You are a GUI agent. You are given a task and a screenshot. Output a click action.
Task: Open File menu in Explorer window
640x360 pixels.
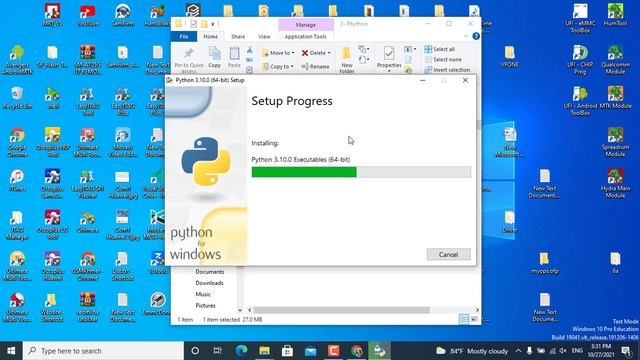point(184,36)
